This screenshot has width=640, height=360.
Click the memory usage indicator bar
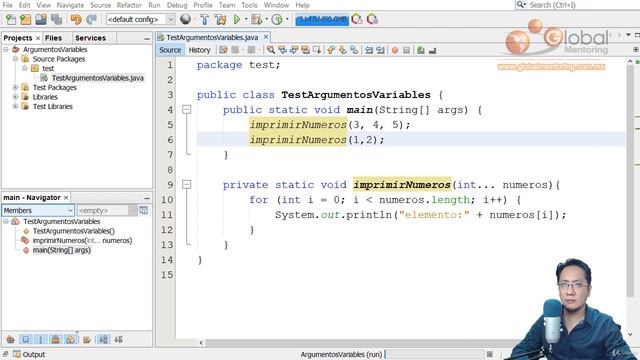point(322,19)
